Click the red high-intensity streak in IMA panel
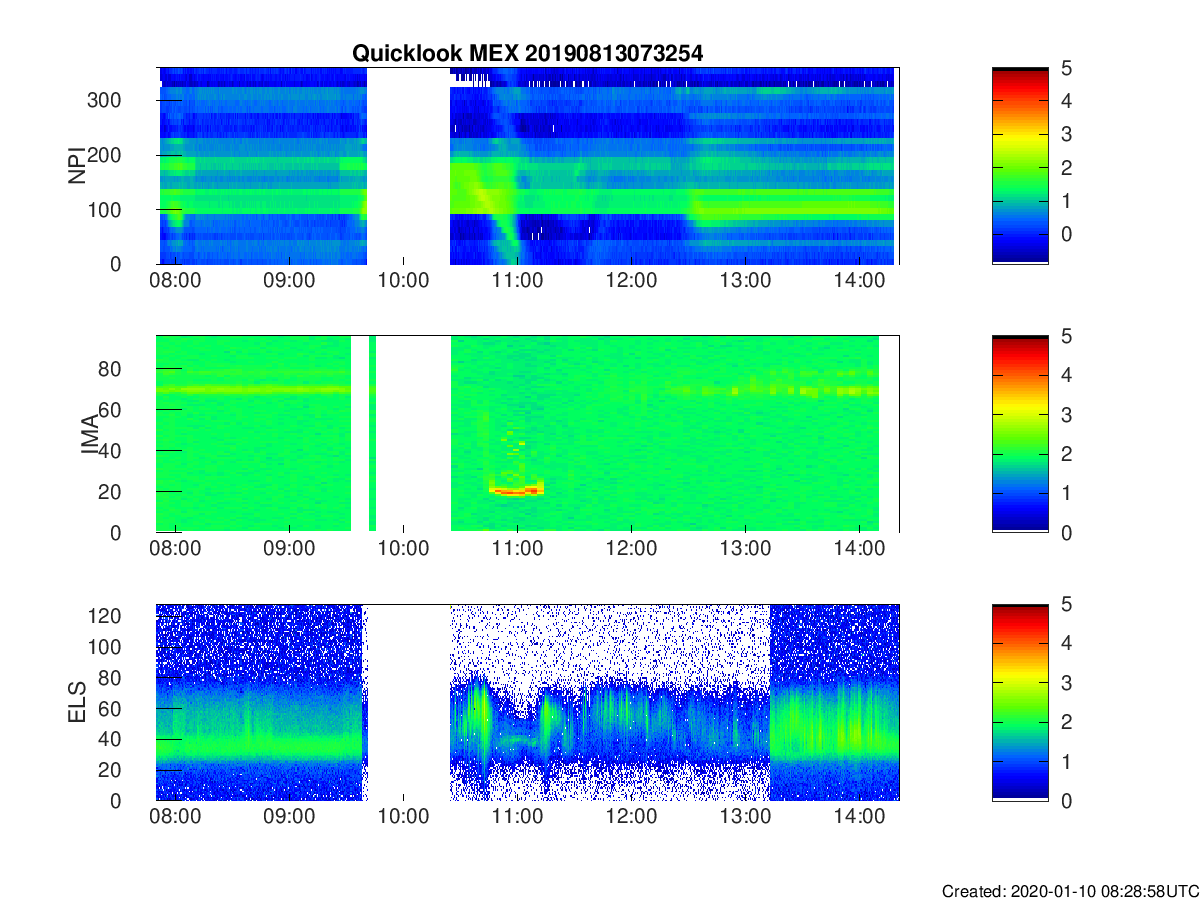The image size is (1200, 900). pos(516,490)
